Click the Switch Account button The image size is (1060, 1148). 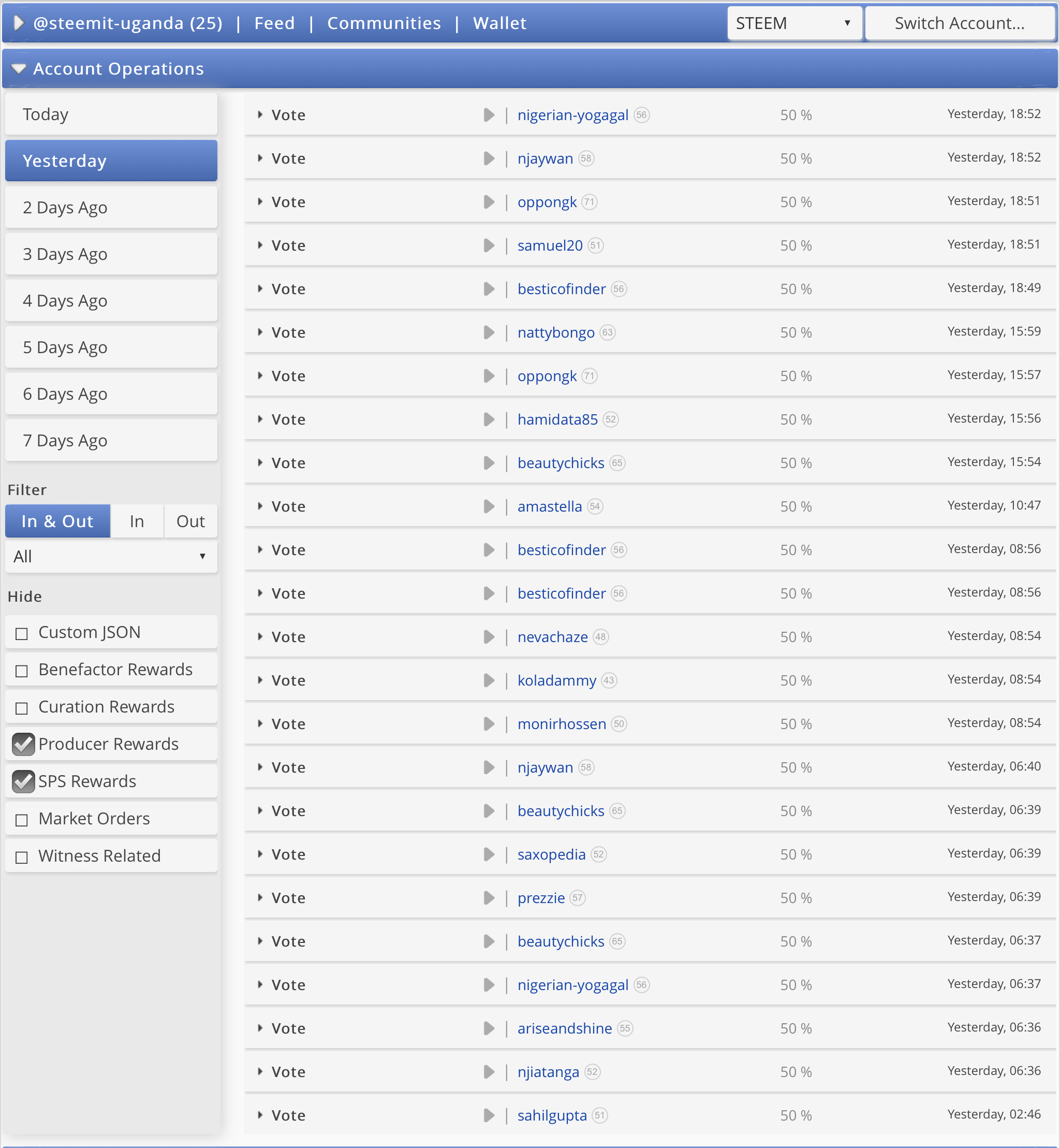click(x=959, y=23)
